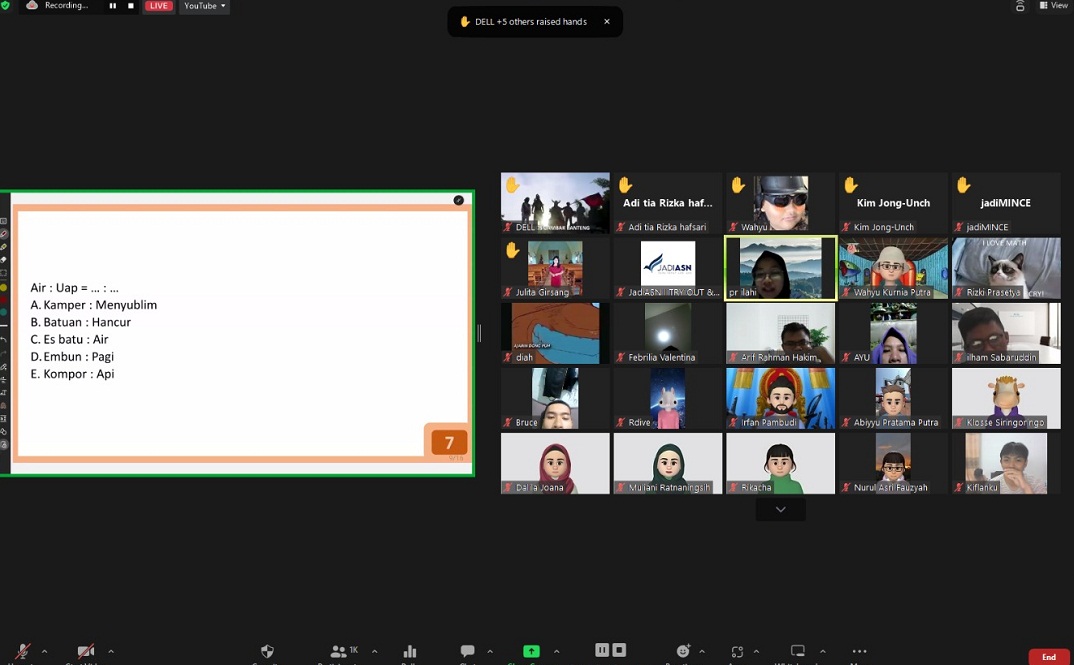Select the yellow color in the annotation toolbar
The image size is (1074, 665).
(x=4, y=287)
